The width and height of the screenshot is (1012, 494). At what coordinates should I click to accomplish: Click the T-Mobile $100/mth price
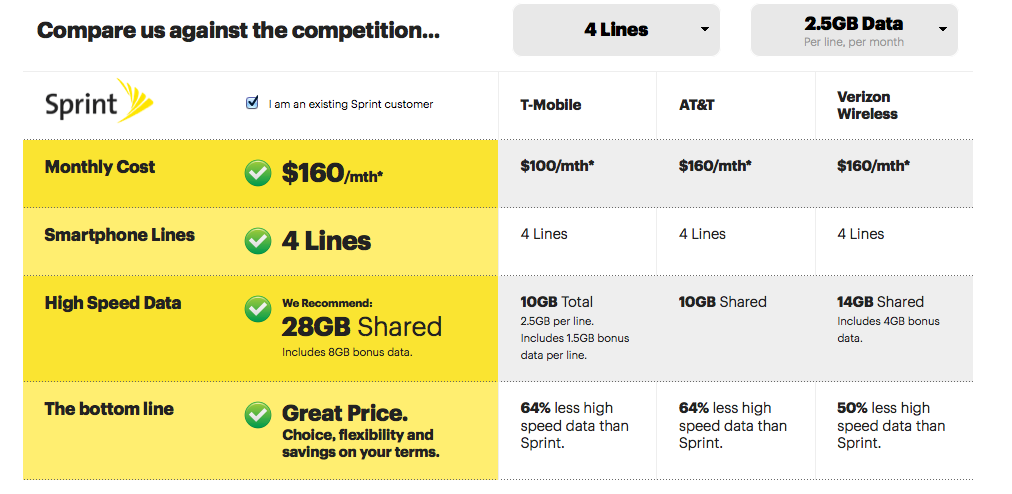click(558, 166)
